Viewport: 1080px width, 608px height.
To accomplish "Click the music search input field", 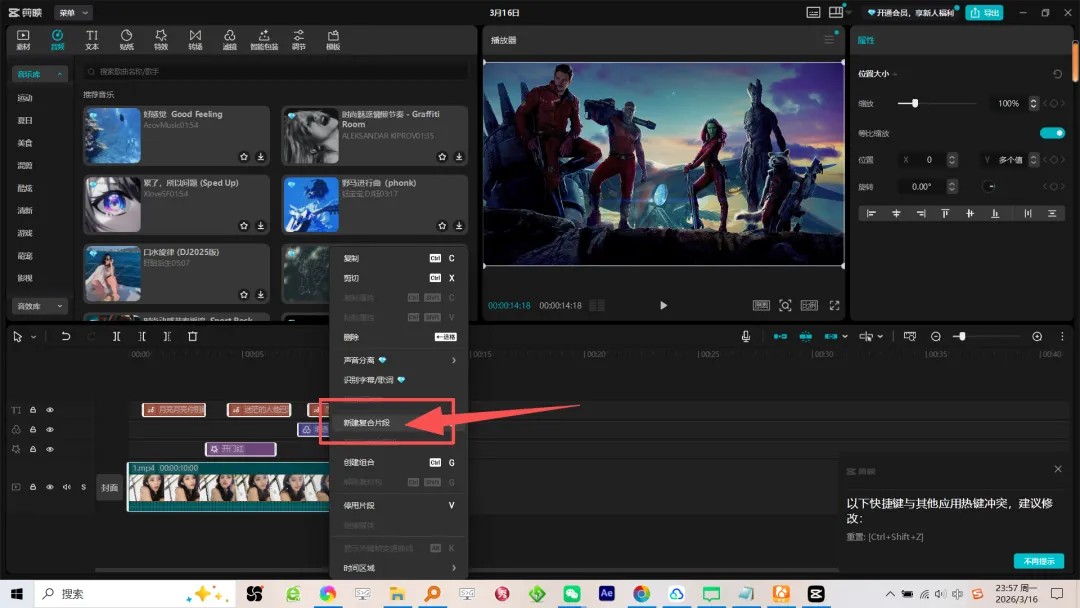I will click(276, 72).
